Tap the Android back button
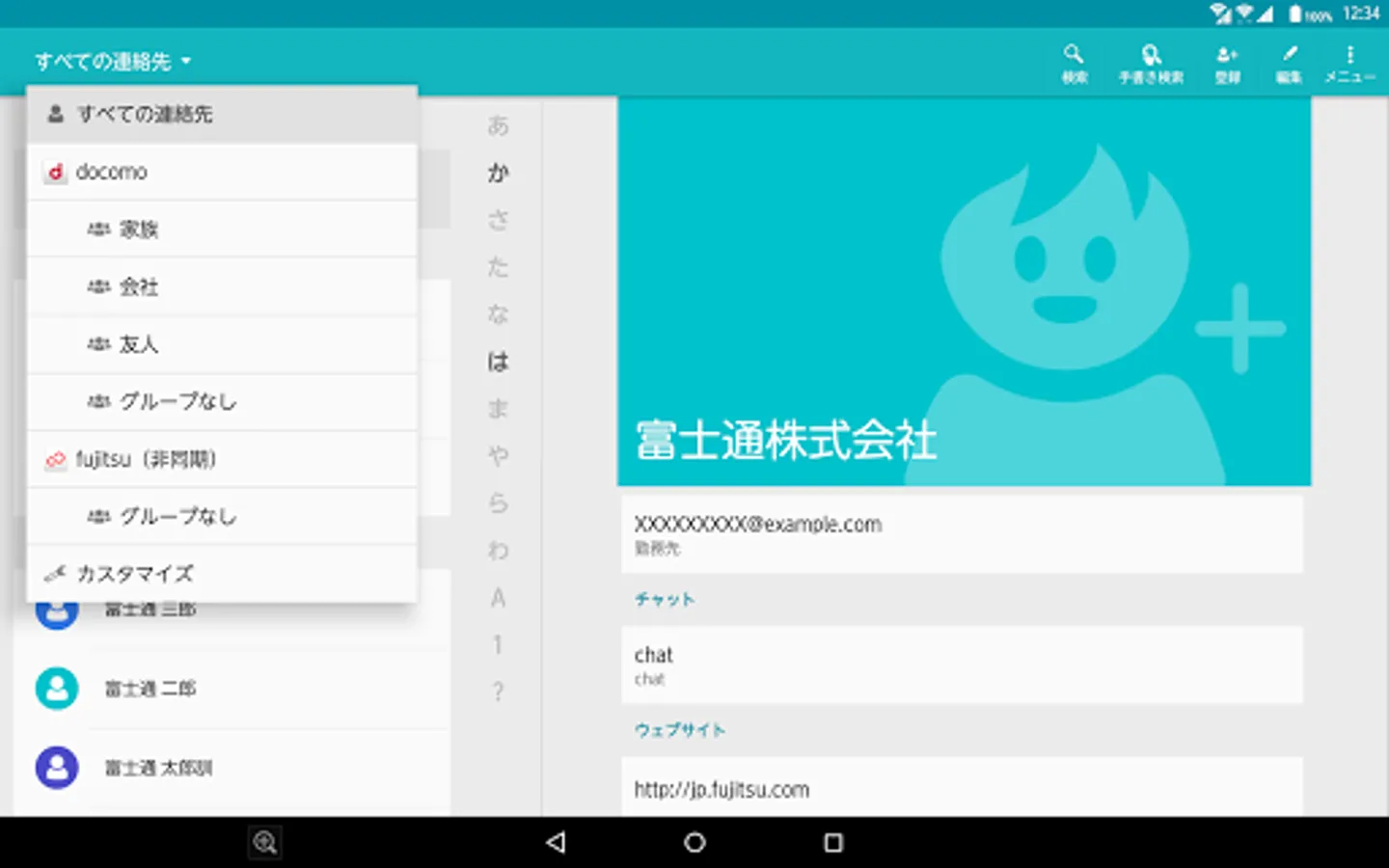The image size is (1389, 868). click(556, 843)
